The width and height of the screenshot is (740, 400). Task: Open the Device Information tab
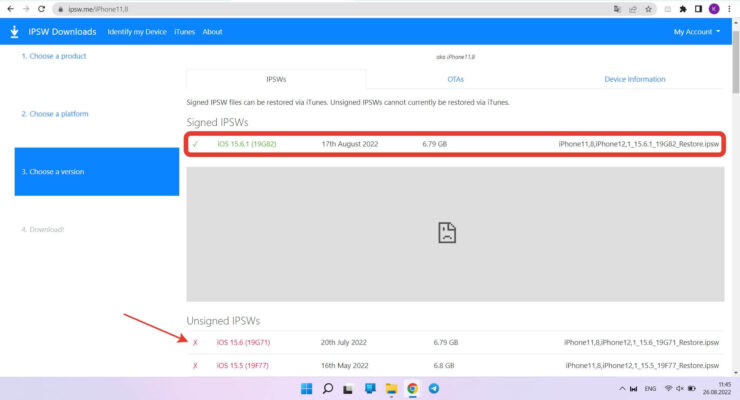coord(634,79)
